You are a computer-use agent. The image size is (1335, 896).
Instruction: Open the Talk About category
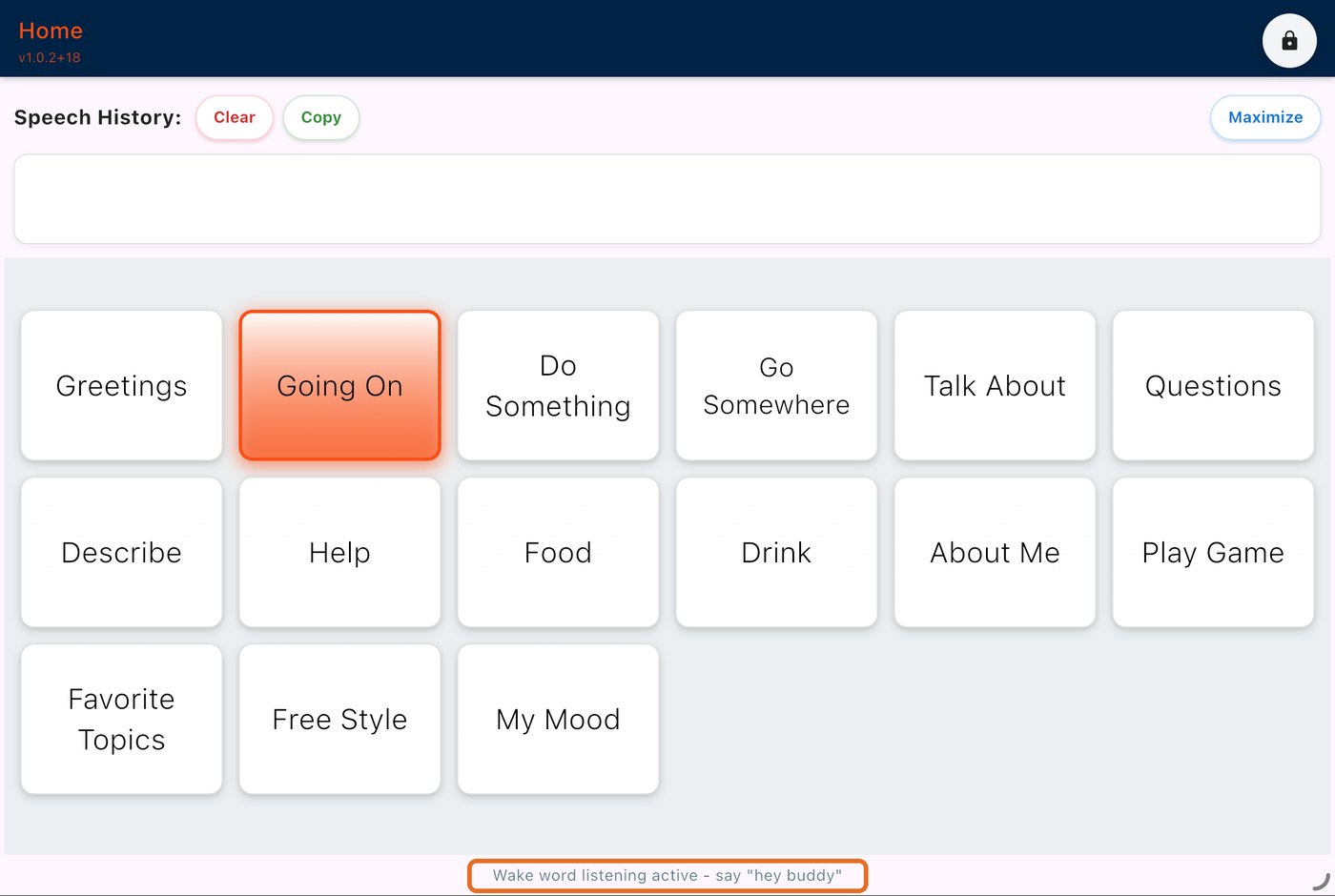tap(995, 385)
